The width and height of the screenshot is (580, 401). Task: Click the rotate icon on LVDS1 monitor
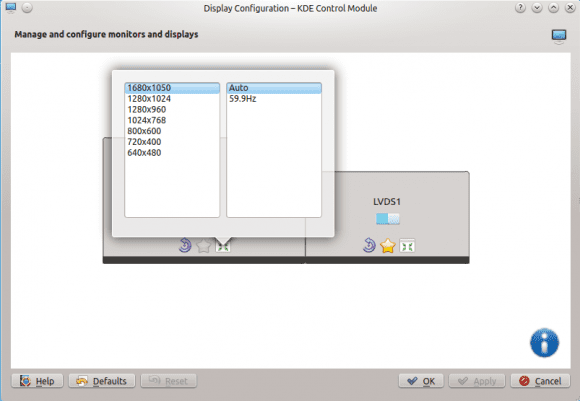point(369,245)
